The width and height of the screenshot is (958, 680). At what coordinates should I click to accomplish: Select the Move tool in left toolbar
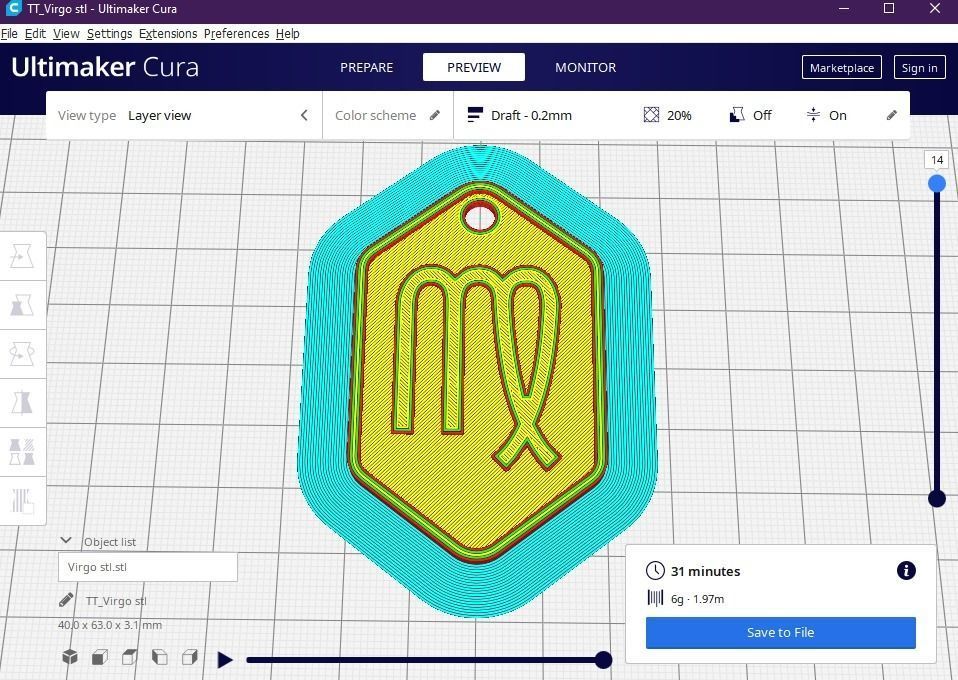tap(22, 257)
